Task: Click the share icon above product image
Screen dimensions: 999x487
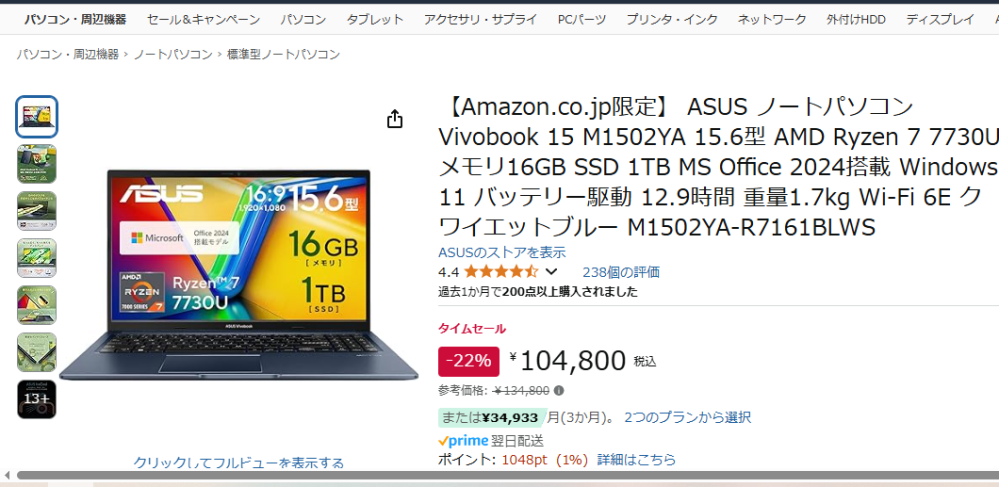Action: 395,119
